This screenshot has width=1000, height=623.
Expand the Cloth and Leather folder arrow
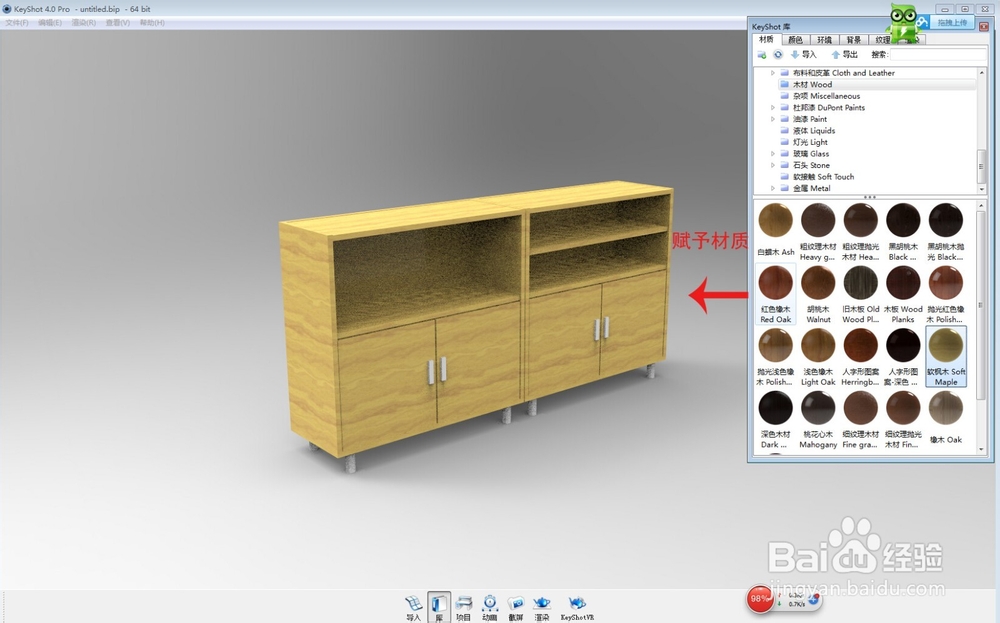[x=773, y=73]
